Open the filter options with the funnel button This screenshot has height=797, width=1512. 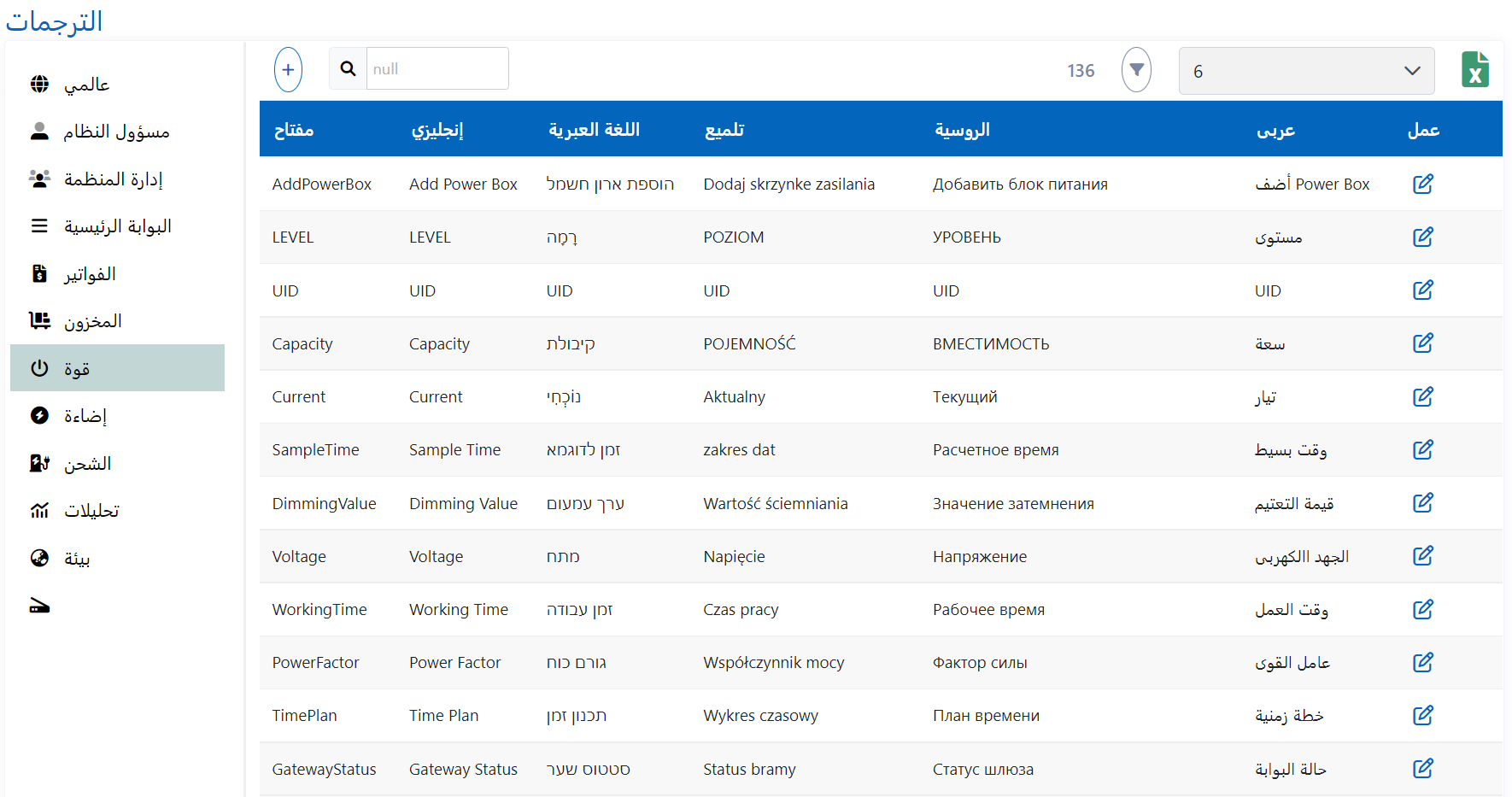click(x=1136, y=69)
